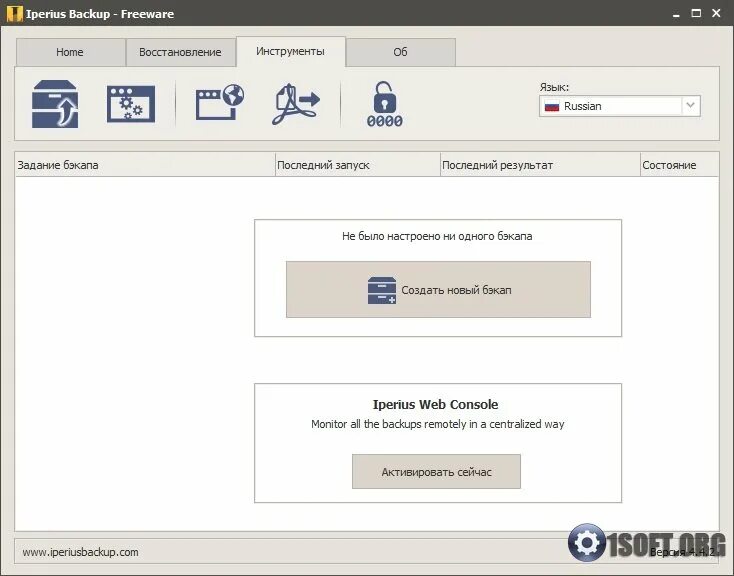Open the general settings gears window icon
The image size is (734, 576).
coord(131,104)
